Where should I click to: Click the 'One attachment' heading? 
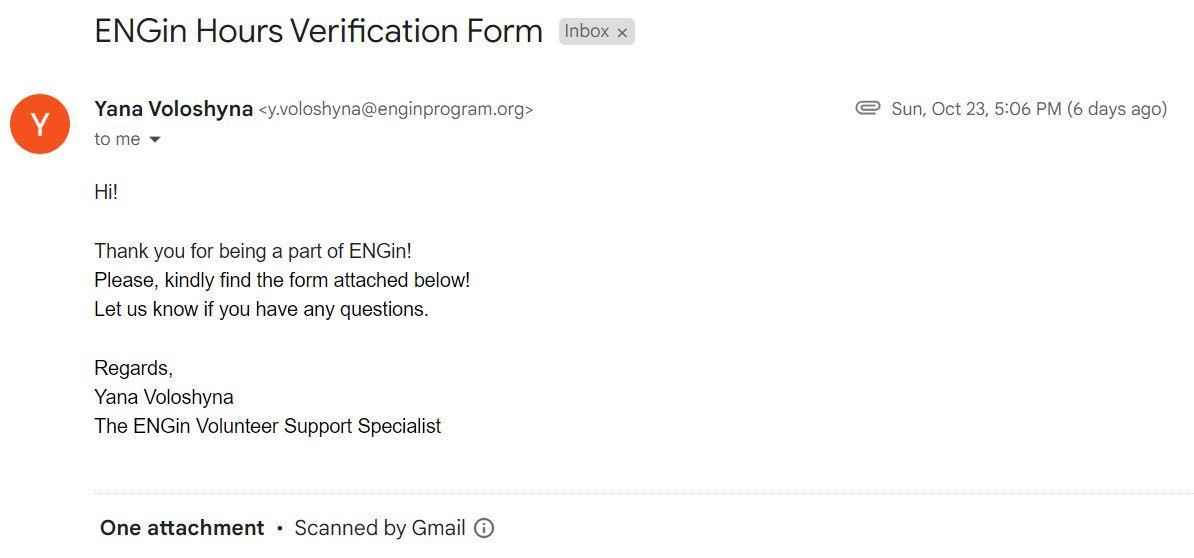point(182,528)
